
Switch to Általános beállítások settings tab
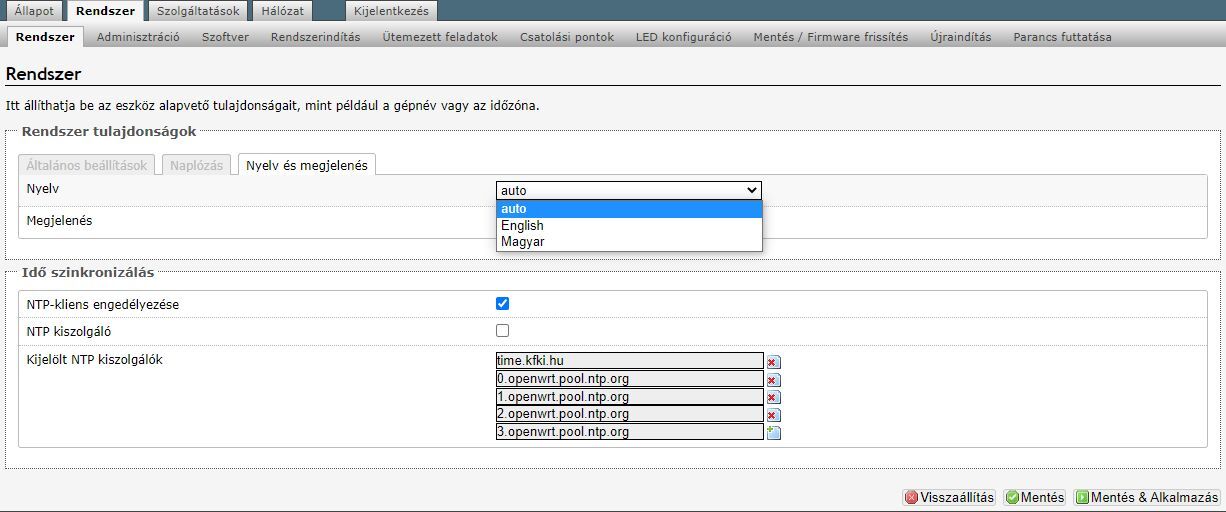pos(87,165)
